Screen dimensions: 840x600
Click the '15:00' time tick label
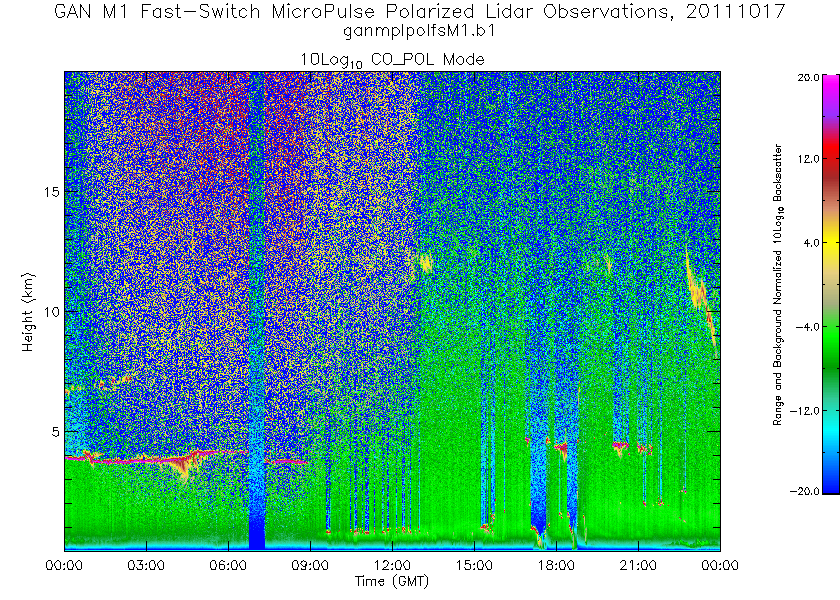pos(474,565)
